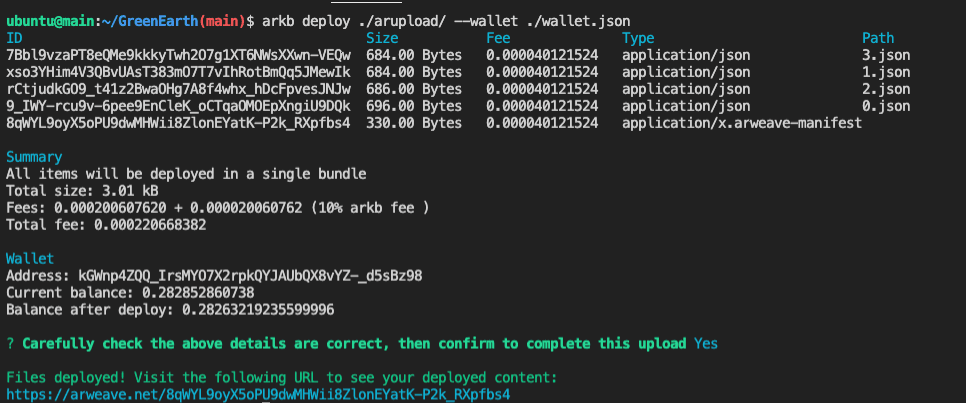The image size is (966, 403).
Task: Click the Current balance value
Action: point(198,293)
